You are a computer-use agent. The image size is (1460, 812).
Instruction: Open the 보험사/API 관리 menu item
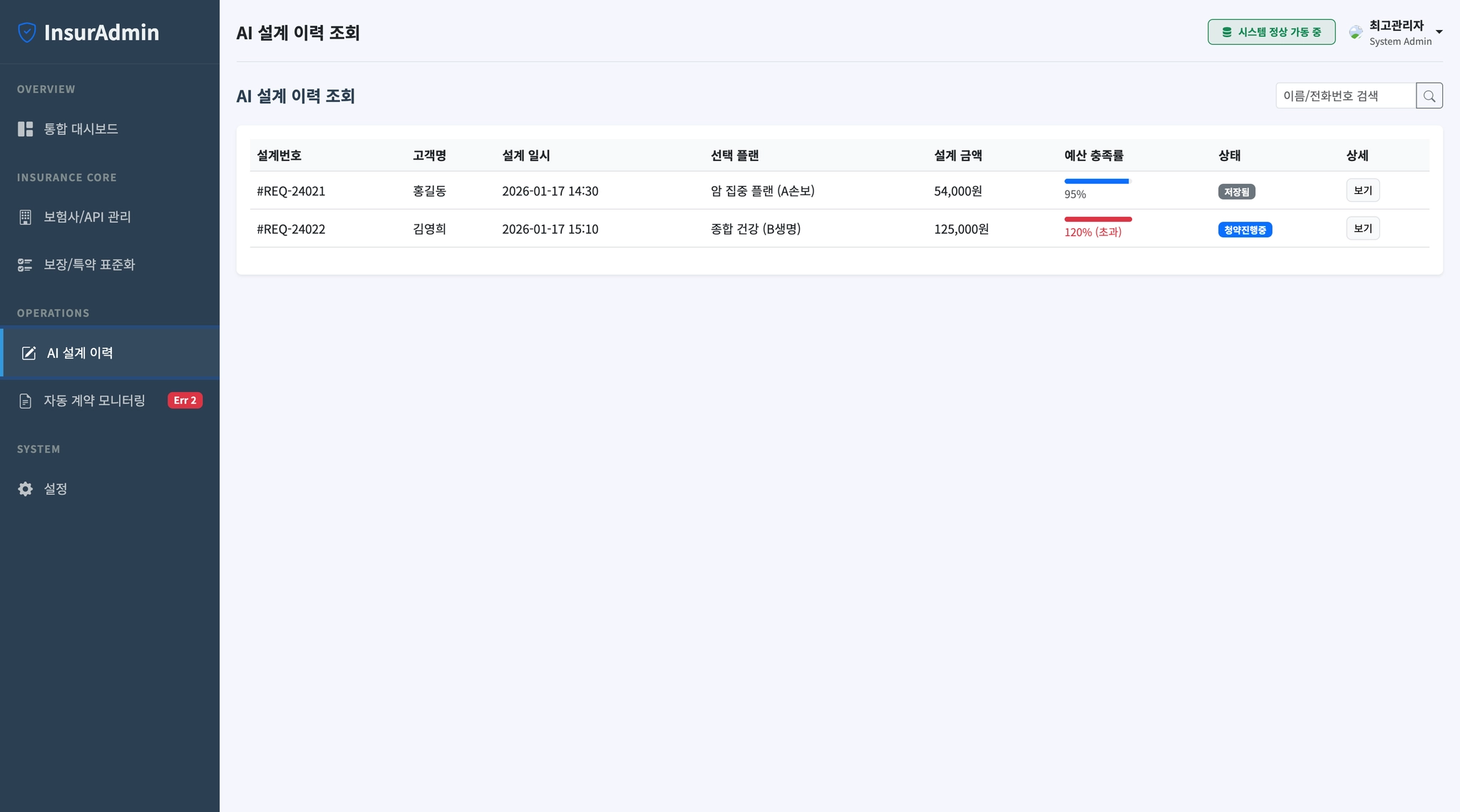(88, 217)
